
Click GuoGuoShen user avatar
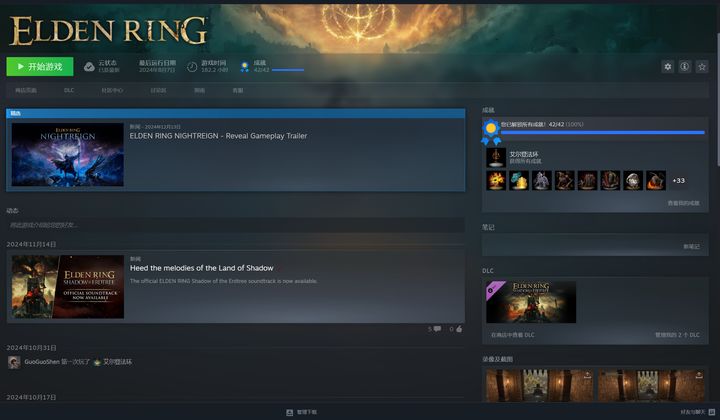pyautogui.click(x=14, y=362)
